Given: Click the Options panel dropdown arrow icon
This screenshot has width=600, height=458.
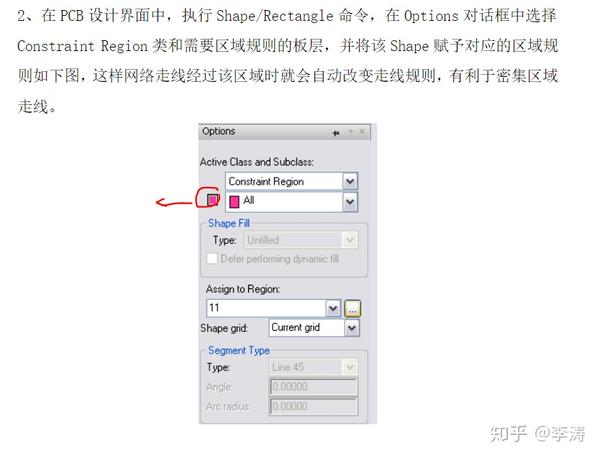Looking at the screenshot, I should coord(351,132).
